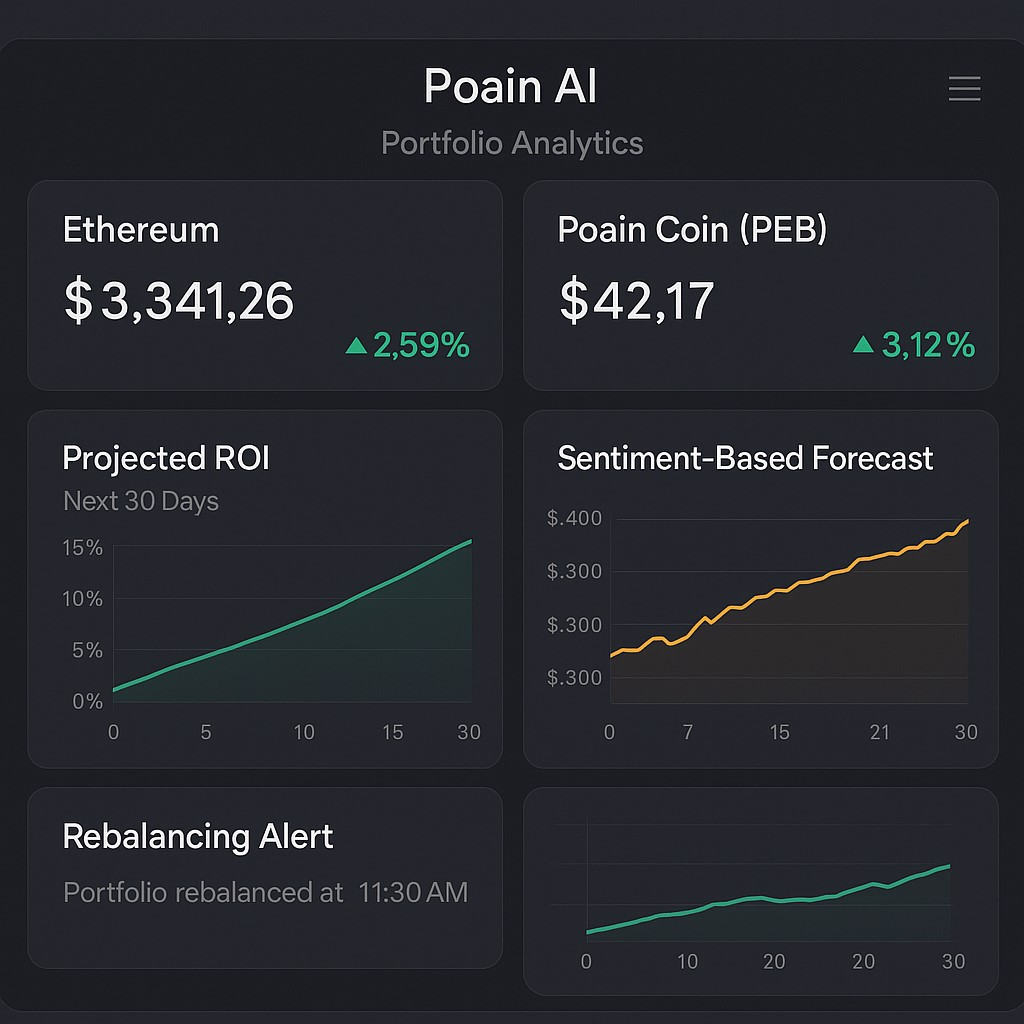This screenshot has height=1024, width=1024.
Task: Open the hamburger menu icon
Action: [x=964, y=89]
